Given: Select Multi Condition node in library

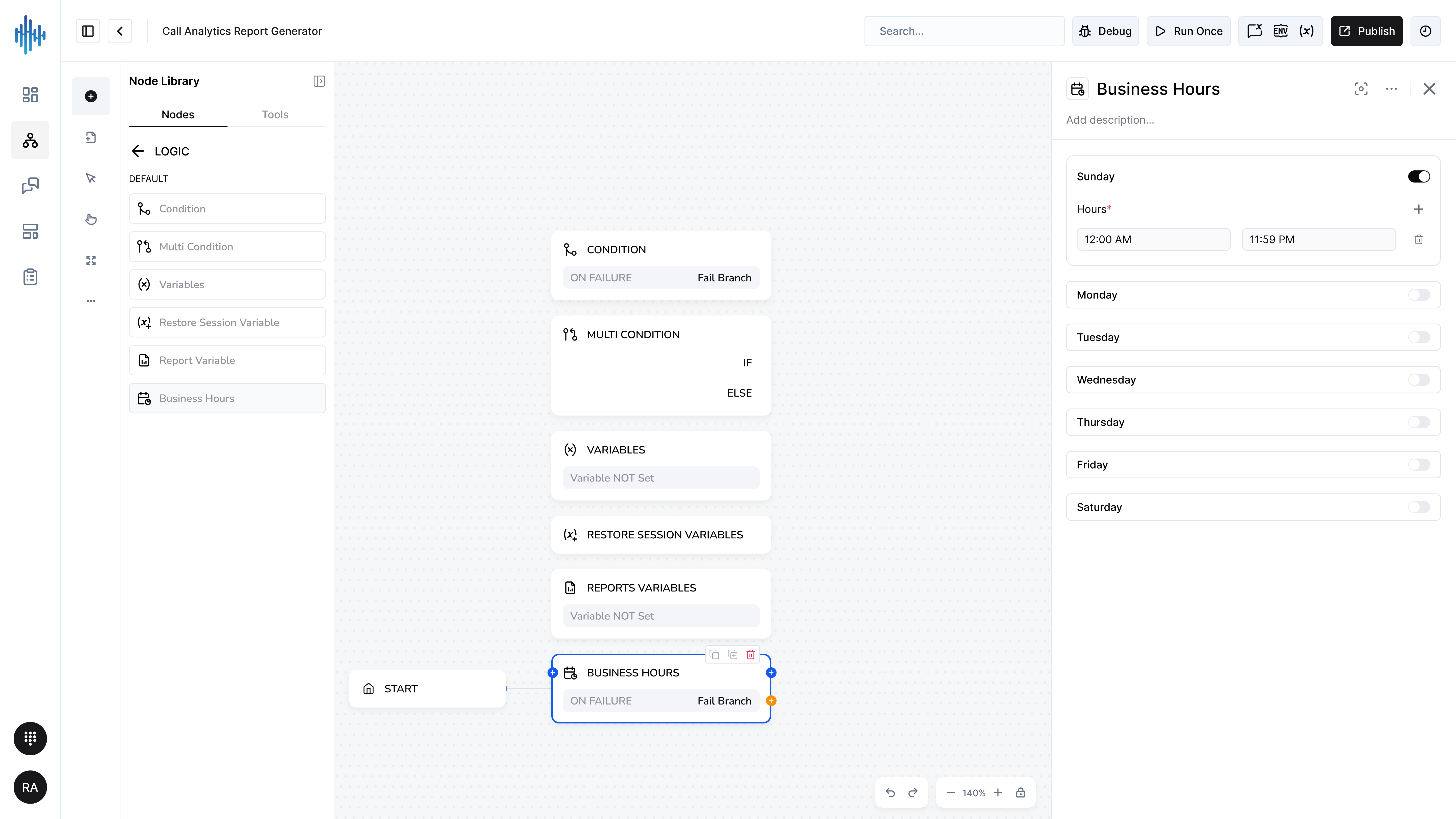Looking at the screenshot, I should 227,246.
